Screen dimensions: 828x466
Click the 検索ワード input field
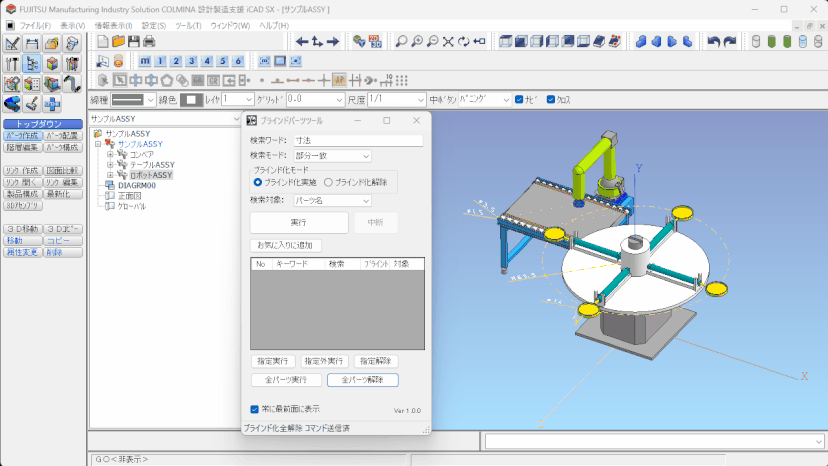[357, 141]
